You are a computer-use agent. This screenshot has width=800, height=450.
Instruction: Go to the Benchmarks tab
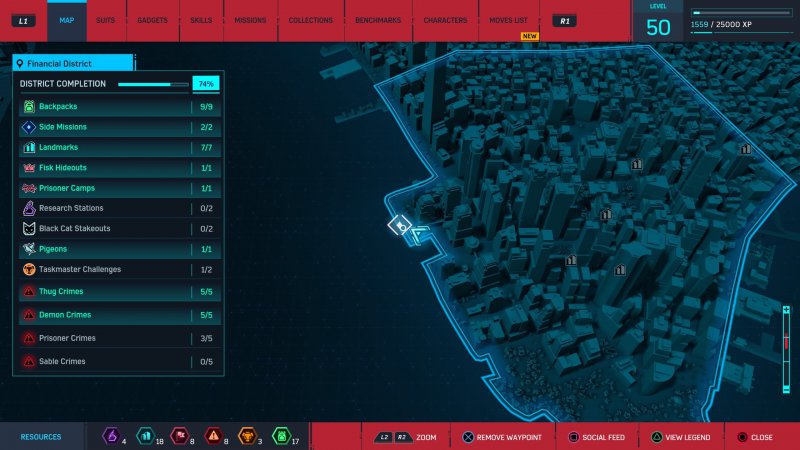coord(378,20)
